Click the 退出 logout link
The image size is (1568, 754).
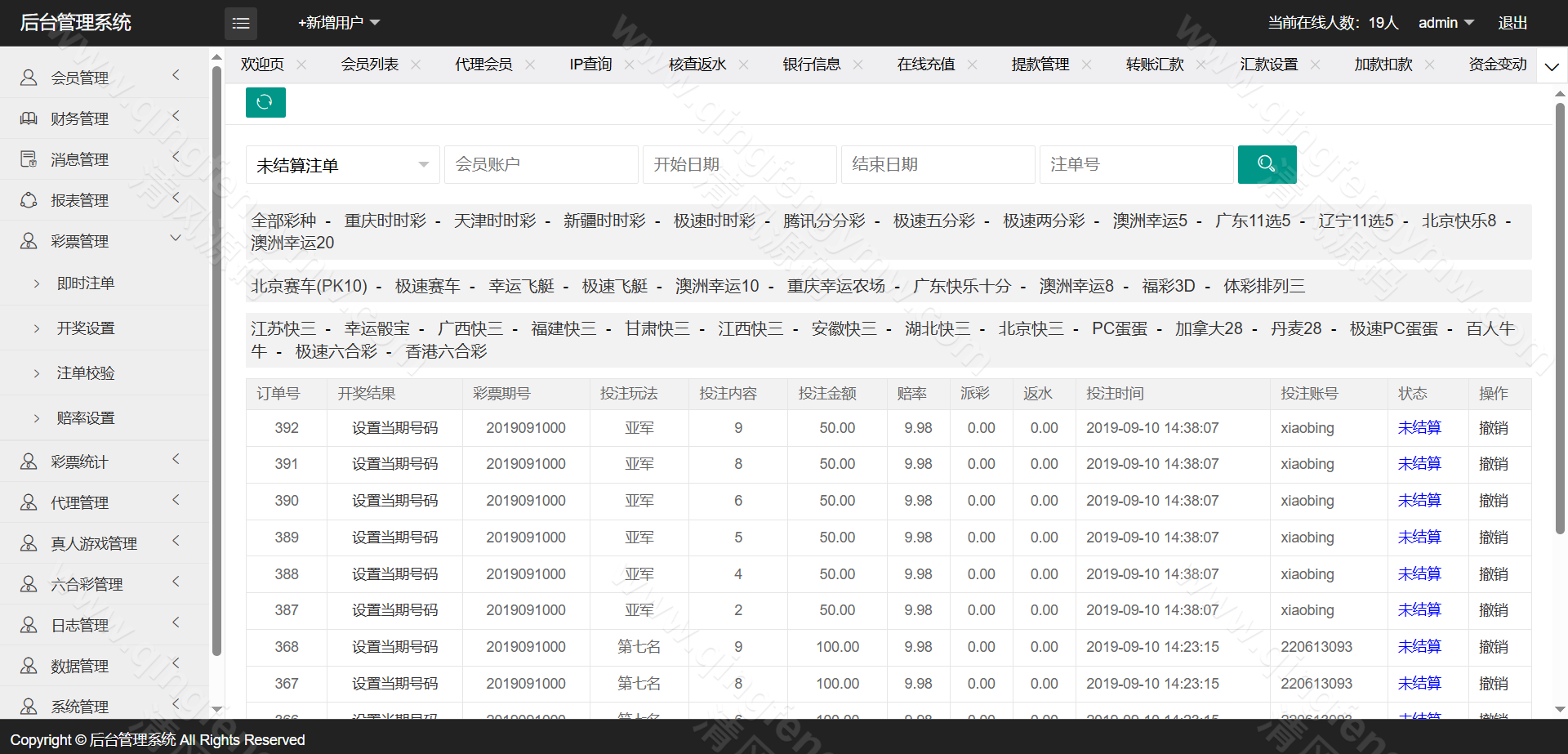coord(1512,23)
